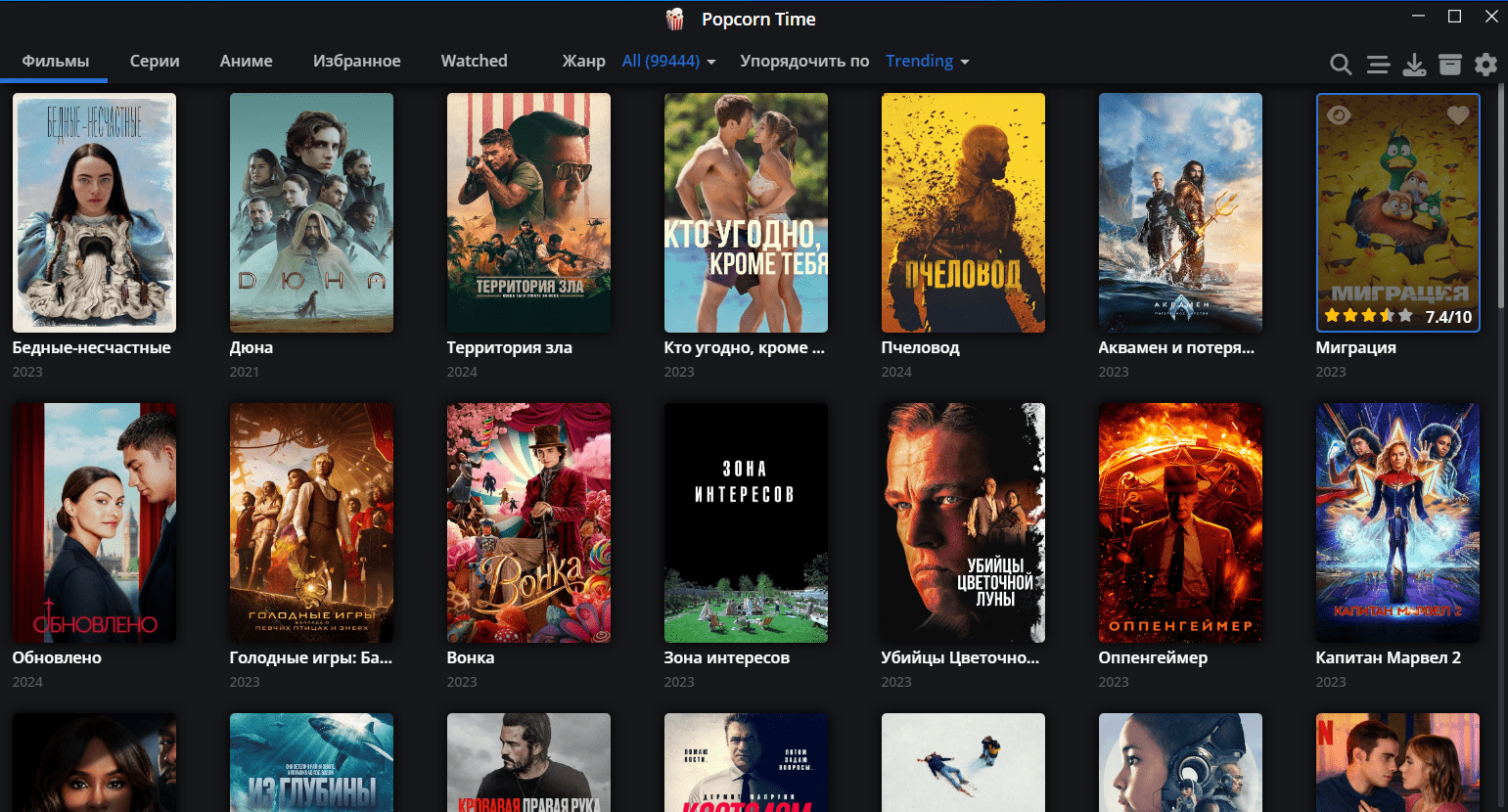Go to the Избранное tab

point(357,61)
